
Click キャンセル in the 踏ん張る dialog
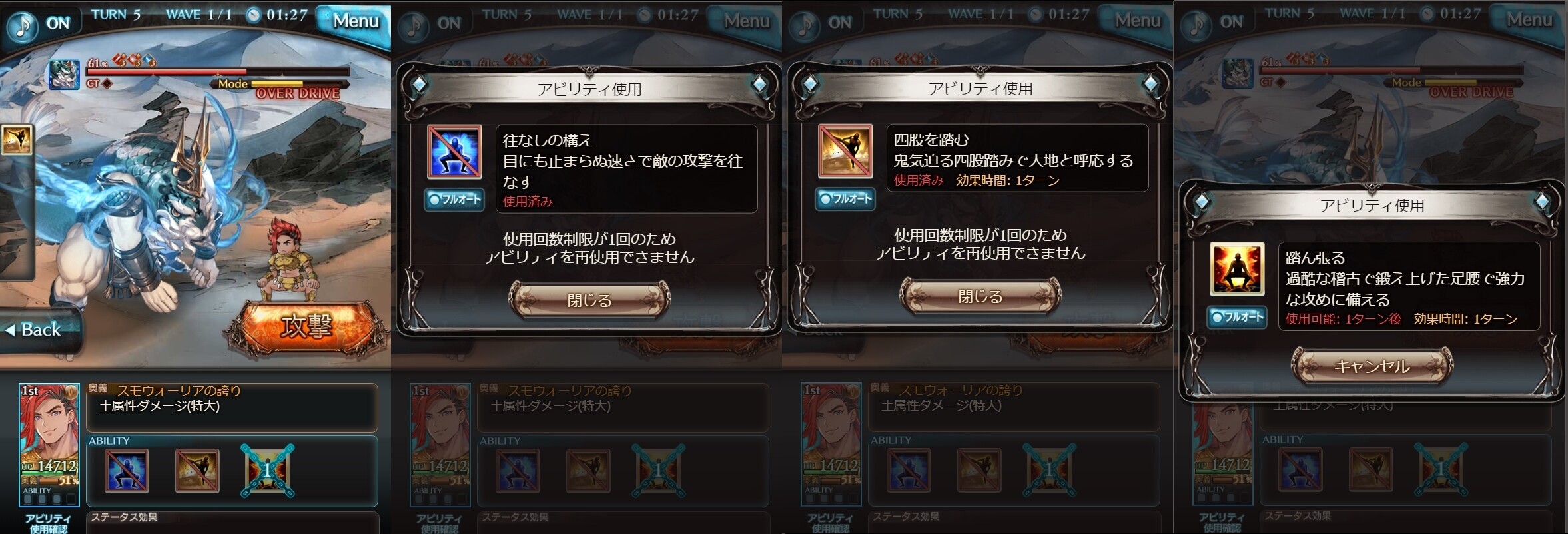(x=1372, y=366)
